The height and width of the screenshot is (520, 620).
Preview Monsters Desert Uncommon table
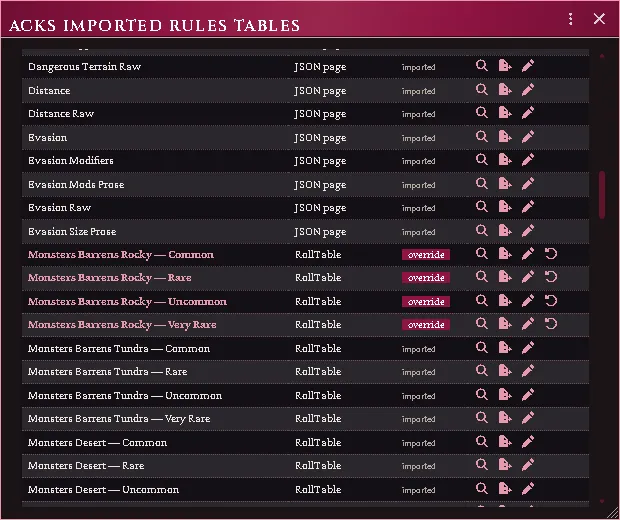pos(481,489)
